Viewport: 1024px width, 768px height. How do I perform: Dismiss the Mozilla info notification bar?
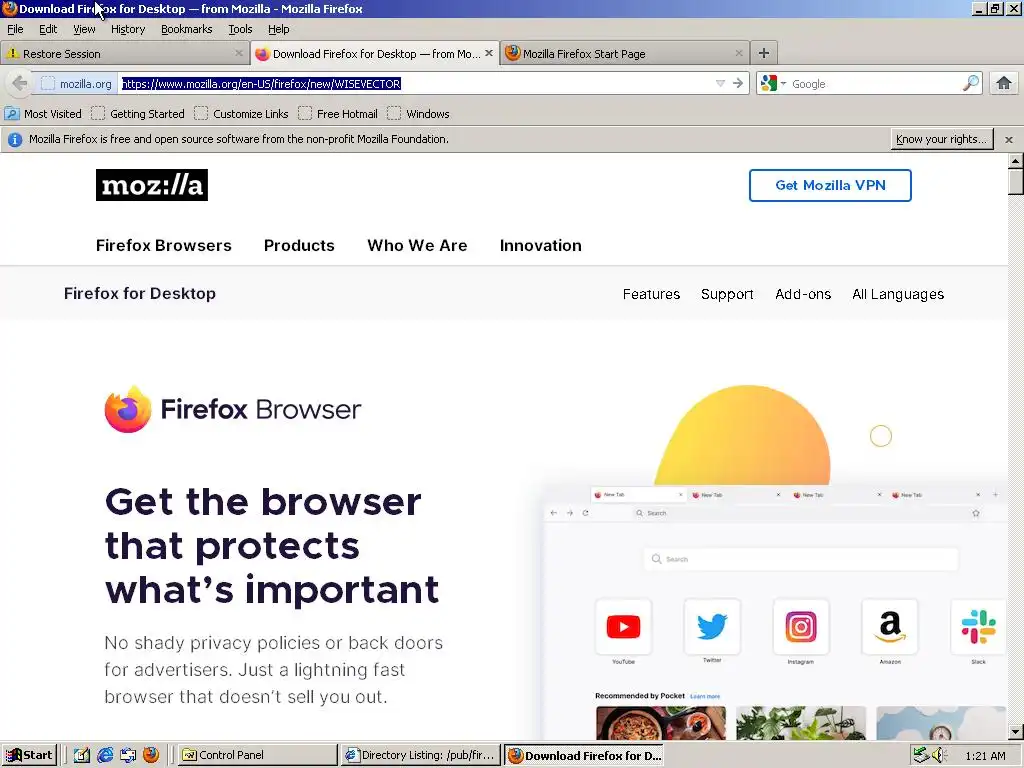(x=1009, y=140)
